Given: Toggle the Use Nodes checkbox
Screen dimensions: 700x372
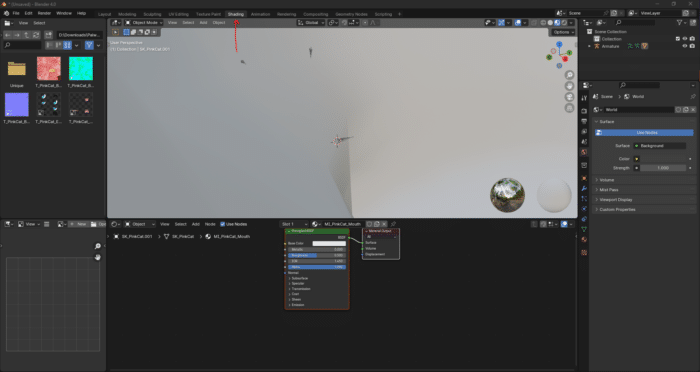Looking at the screenshot, I should click(222, 224).
